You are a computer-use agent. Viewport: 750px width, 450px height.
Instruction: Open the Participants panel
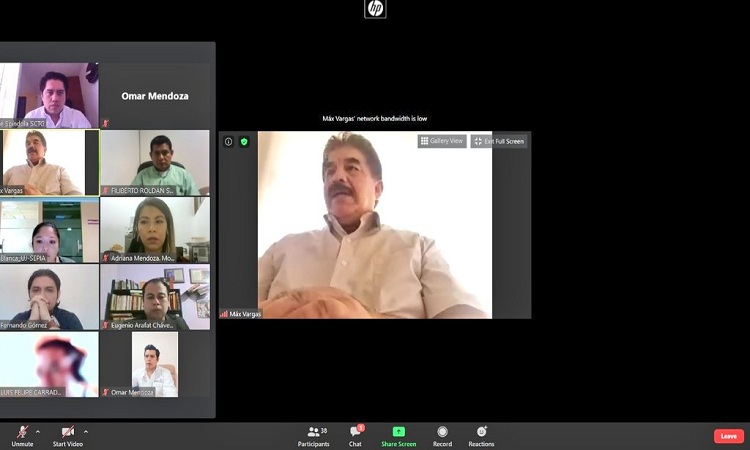(313, 433)
